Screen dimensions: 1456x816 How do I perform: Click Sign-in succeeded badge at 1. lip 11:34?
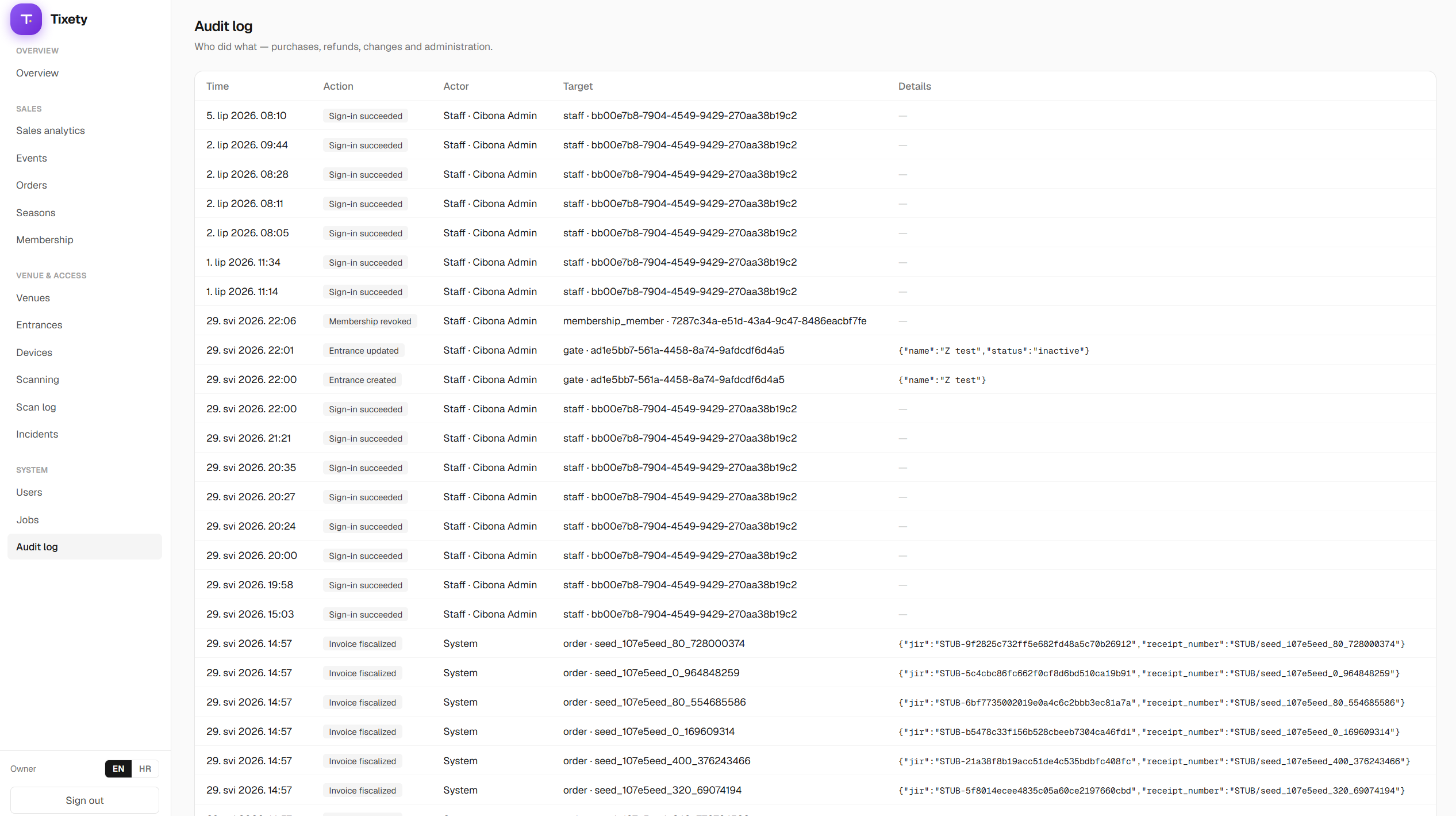click(366, 263)
